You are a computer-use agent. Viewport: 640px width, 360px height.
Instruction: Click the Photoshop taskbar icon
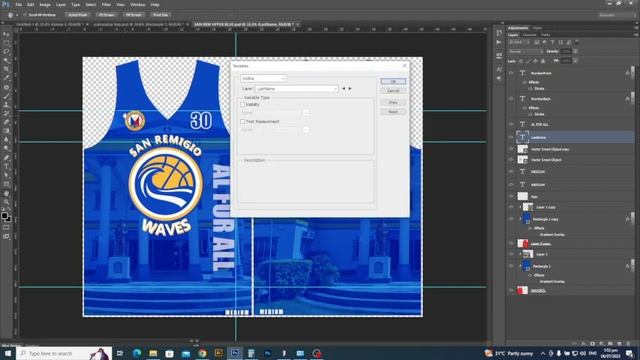[x=235, y=353]
